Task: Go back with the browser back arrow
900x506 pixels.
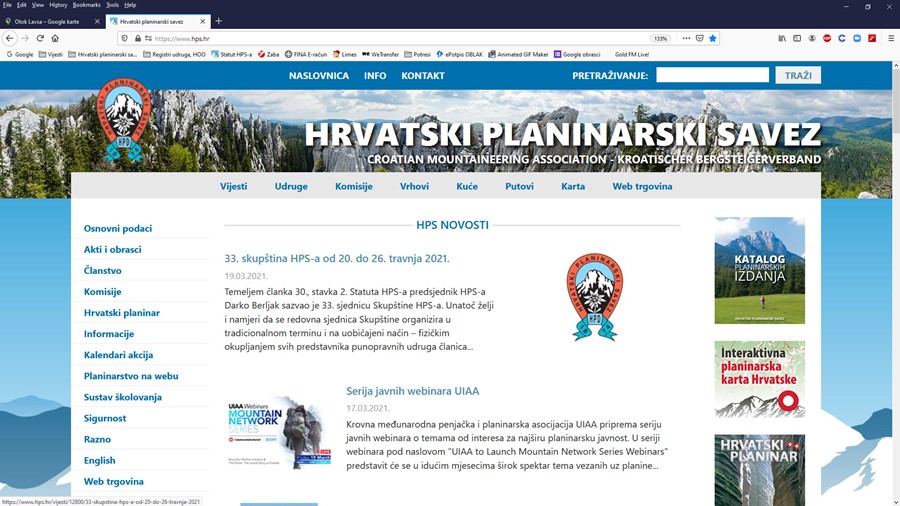Action: (10, 38)
